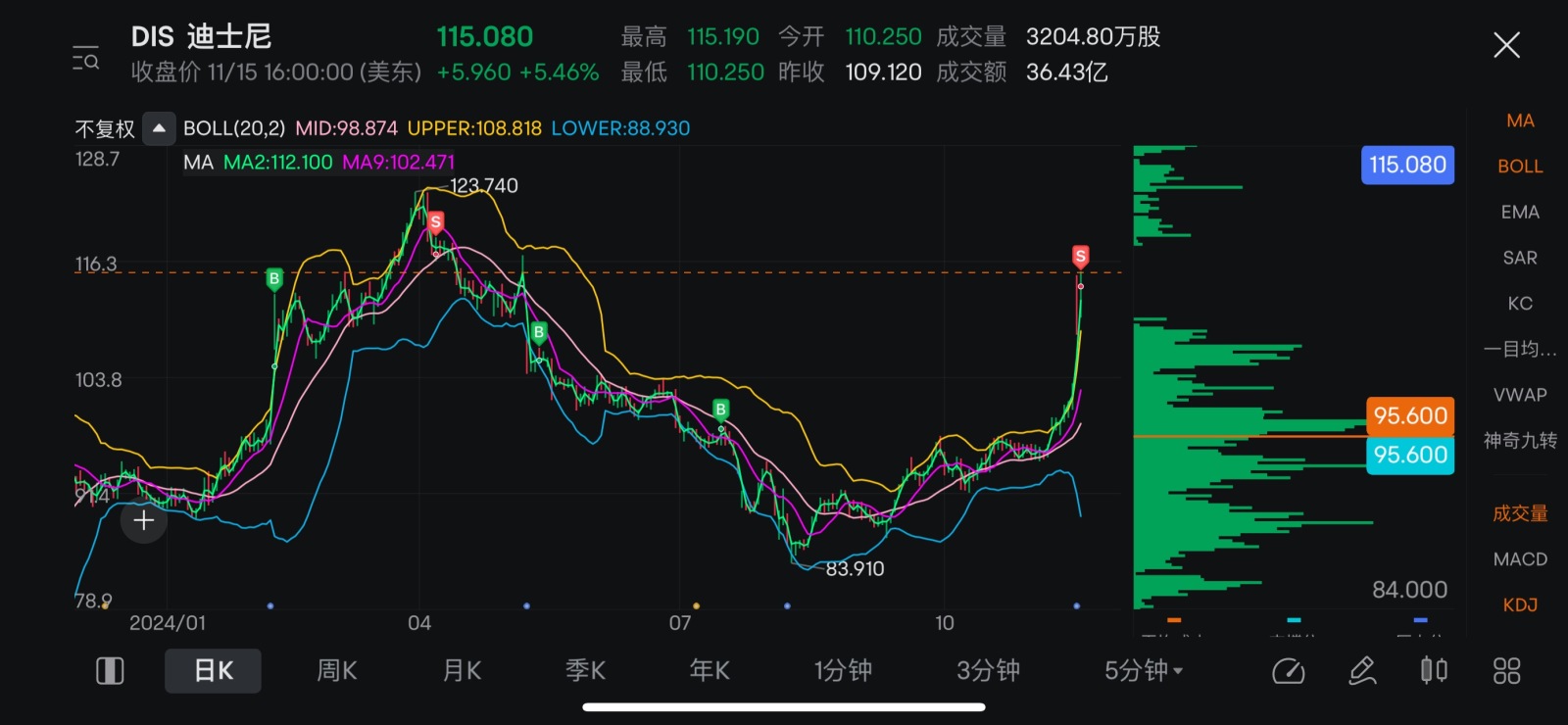Select the drawing pencil tool
This screenshot has width=1568, height=725.
(x=1362, y=671)
